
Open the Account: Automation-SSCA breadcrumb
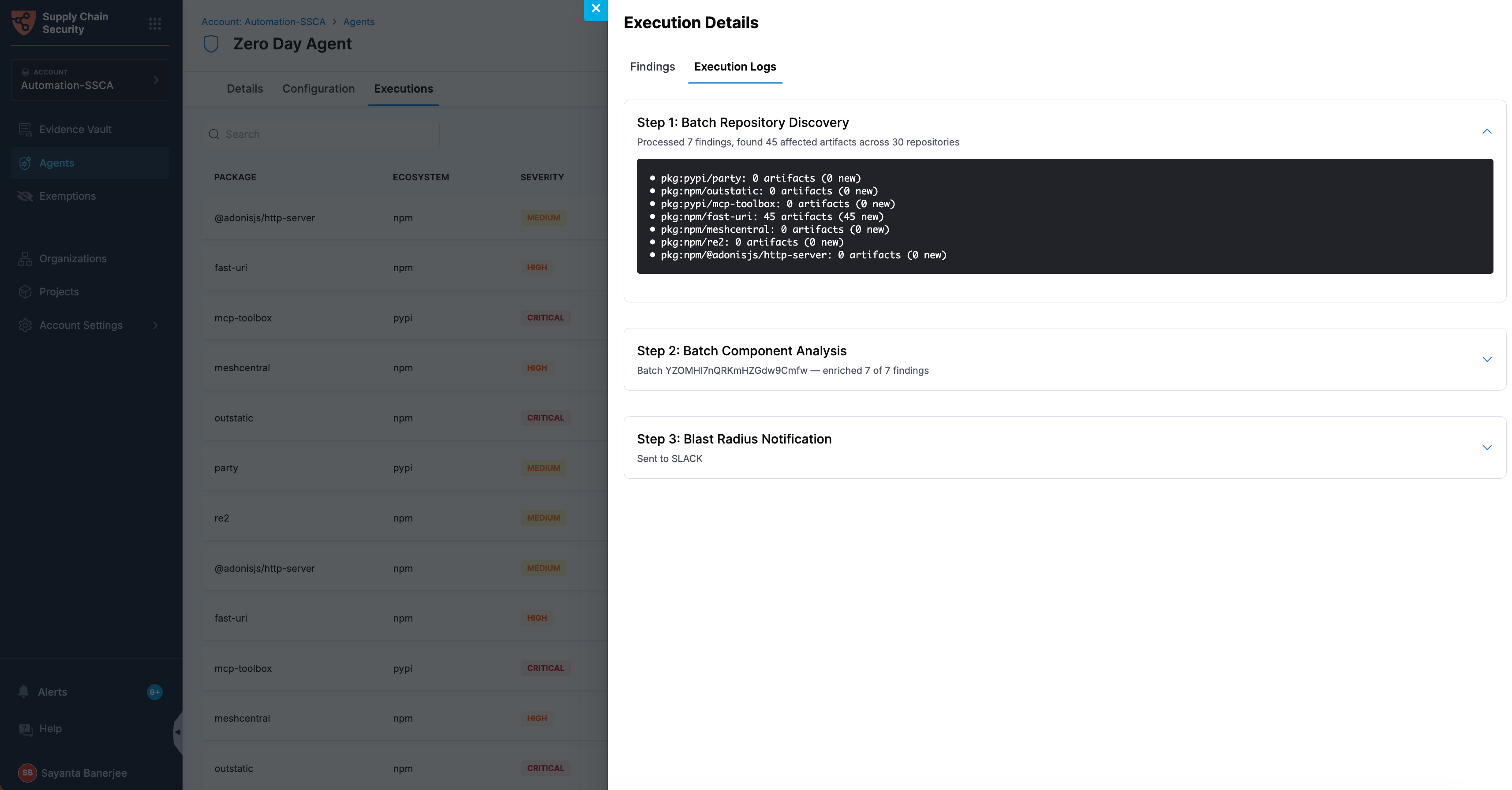click(264, 22)
